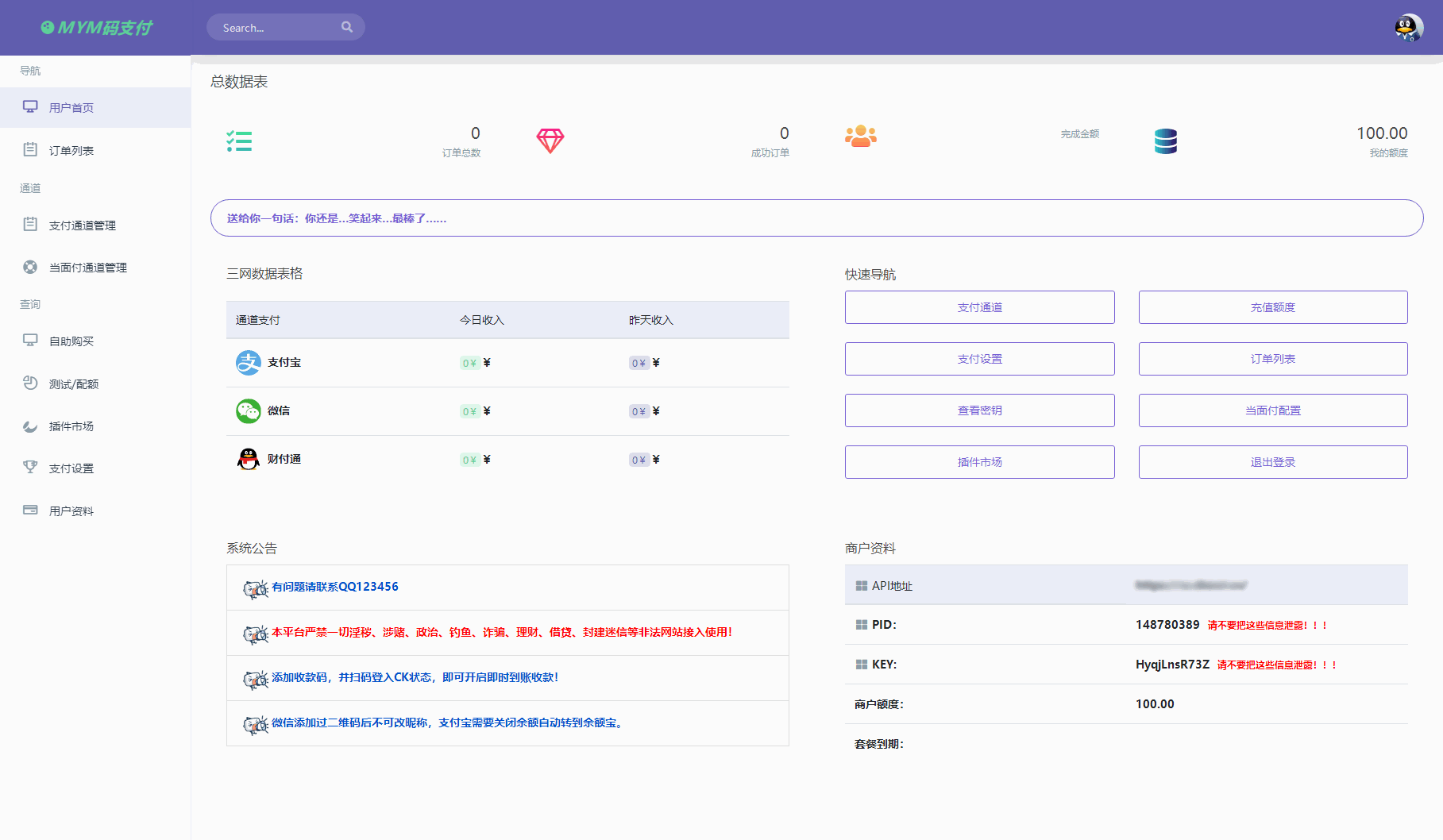This screenshot has height=840, width=1443.
Task: Click the green checklist total orders icon
Action: coord(239,141)
